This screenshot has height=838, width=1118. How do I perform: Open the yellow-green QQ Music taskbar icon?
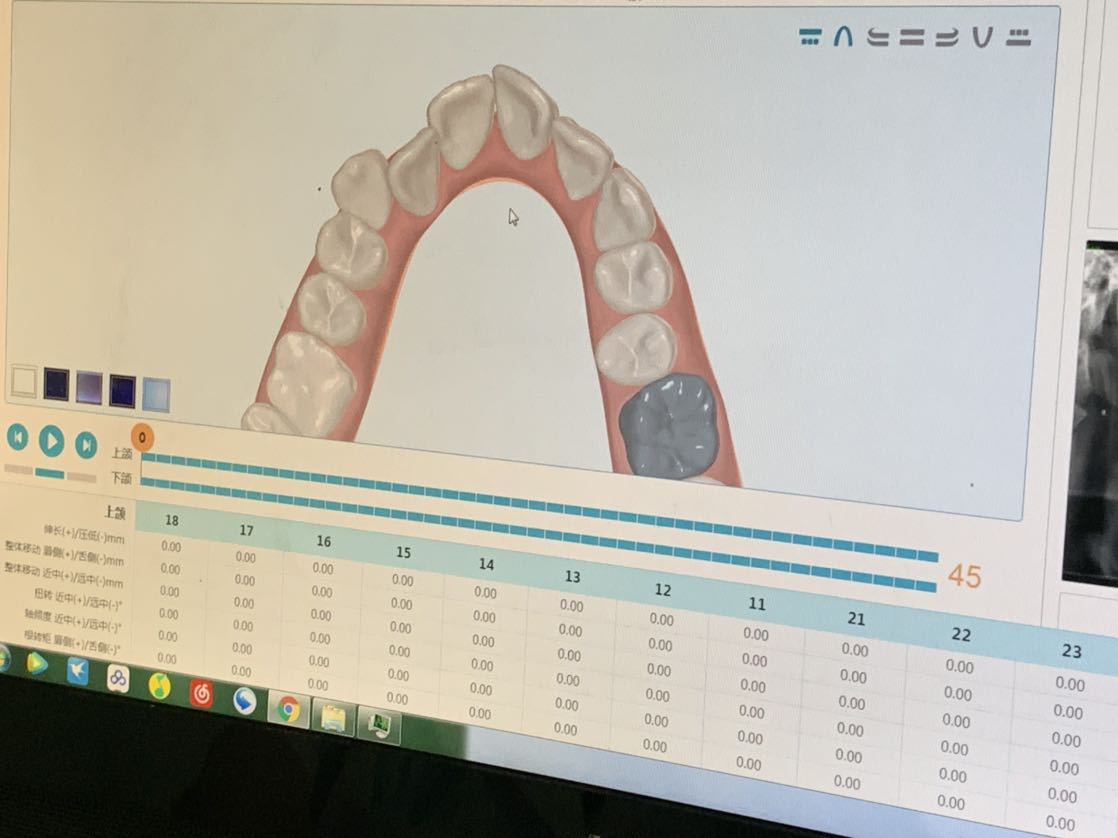(x=160, y=685)
